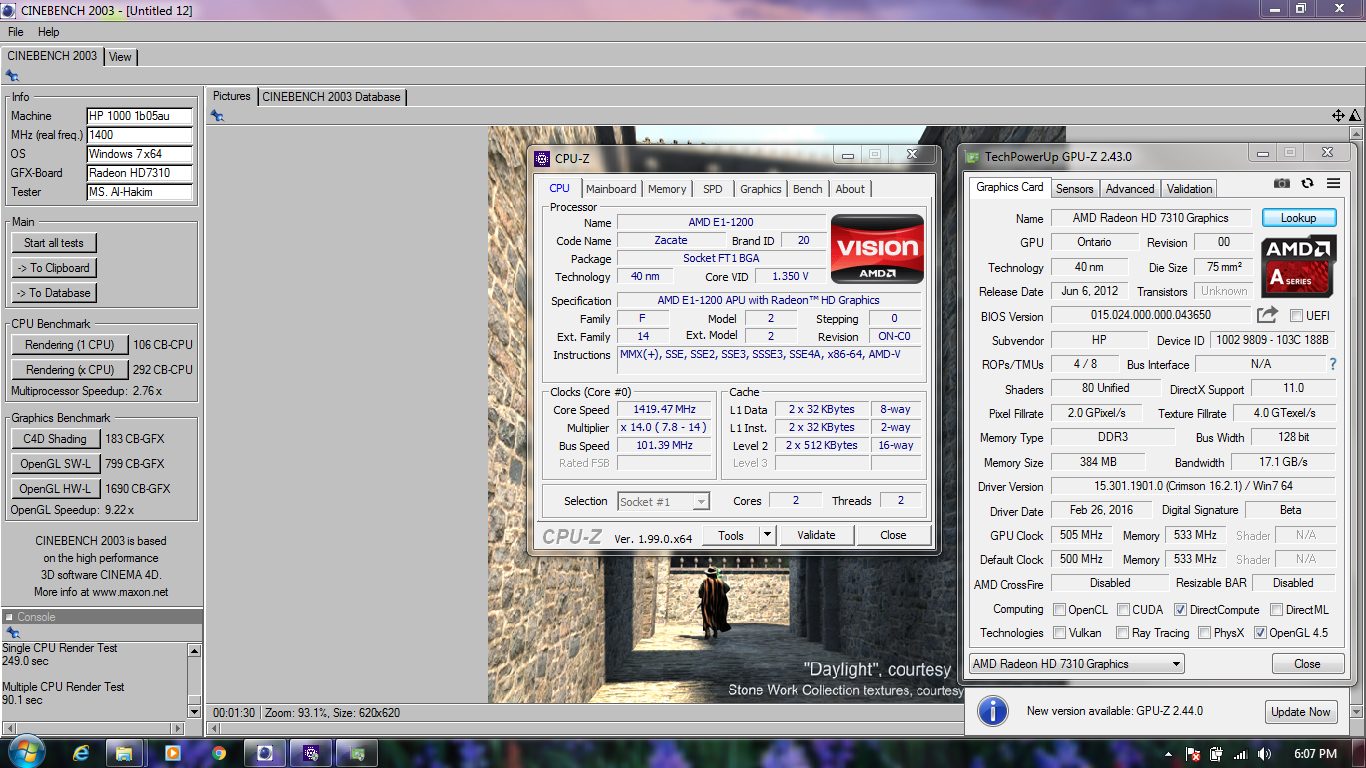1366x768 pixels.
Task: Click the AMD A-Series logo in GPU-Z
Action: point(1298,266)
